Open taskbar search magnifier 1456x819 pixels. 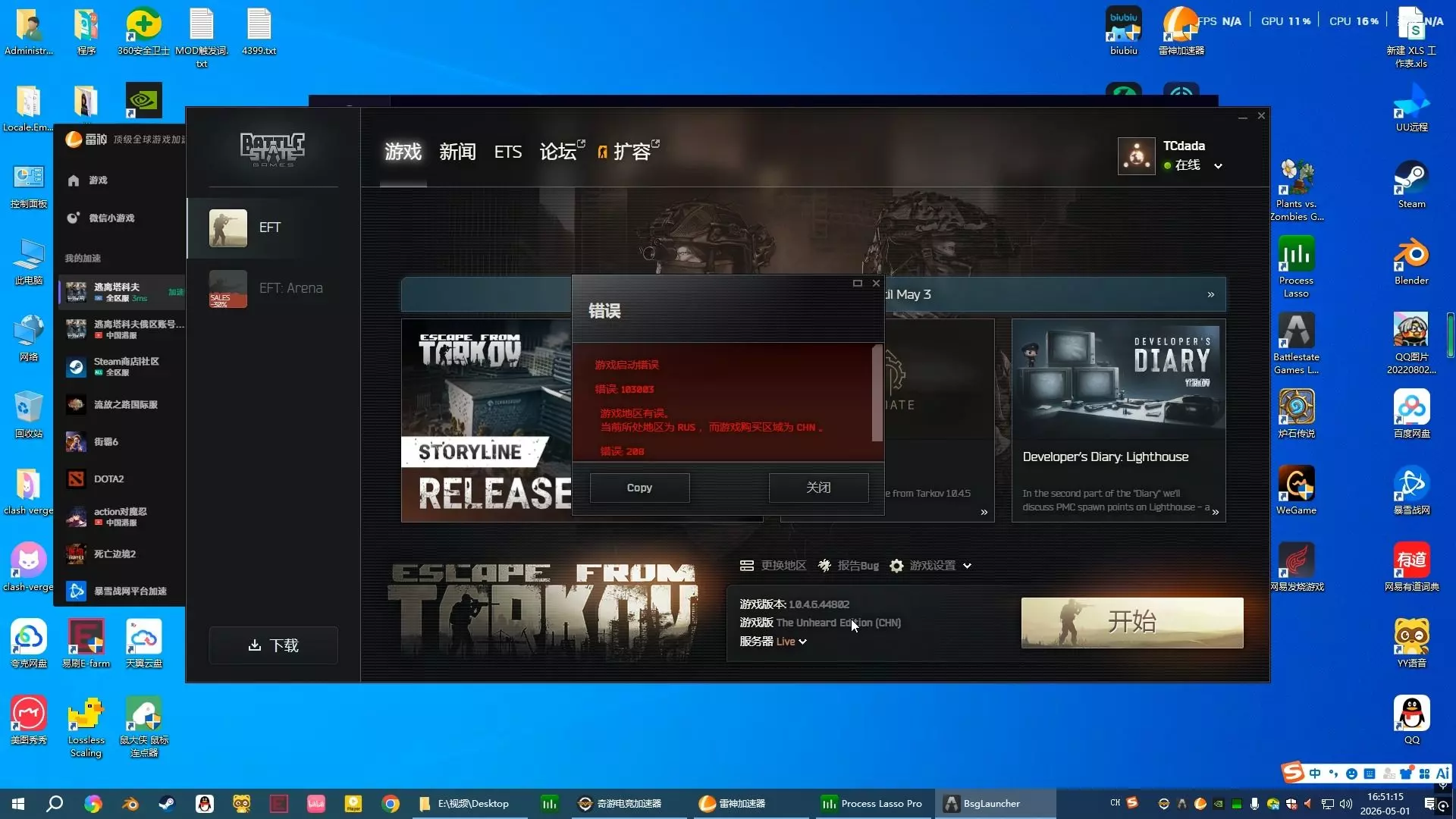55,804
